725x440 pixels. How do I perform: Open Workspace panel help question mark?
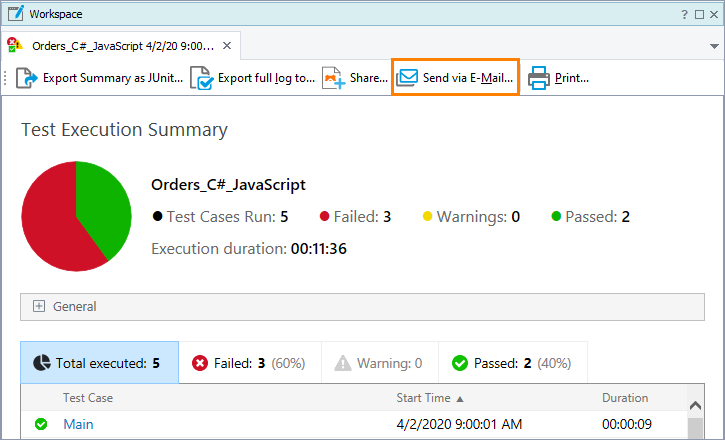click(x=684, y=14)
